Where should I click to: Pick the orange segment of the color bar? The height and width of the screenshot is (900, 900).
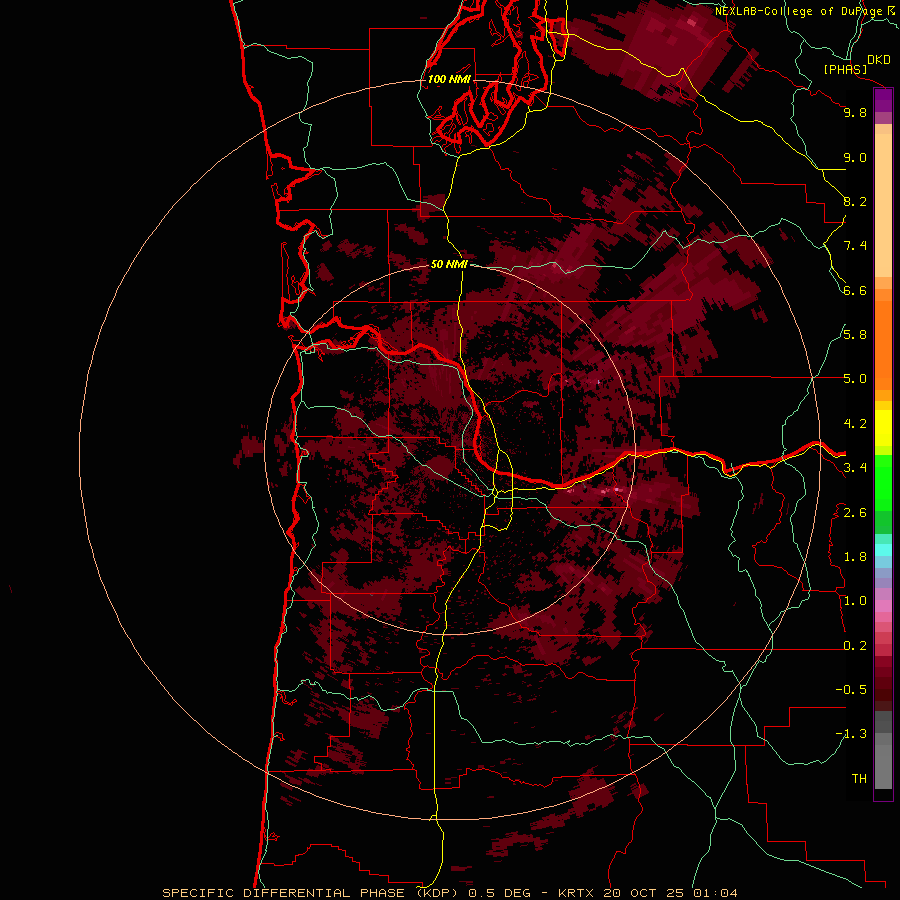click(883, 344)
